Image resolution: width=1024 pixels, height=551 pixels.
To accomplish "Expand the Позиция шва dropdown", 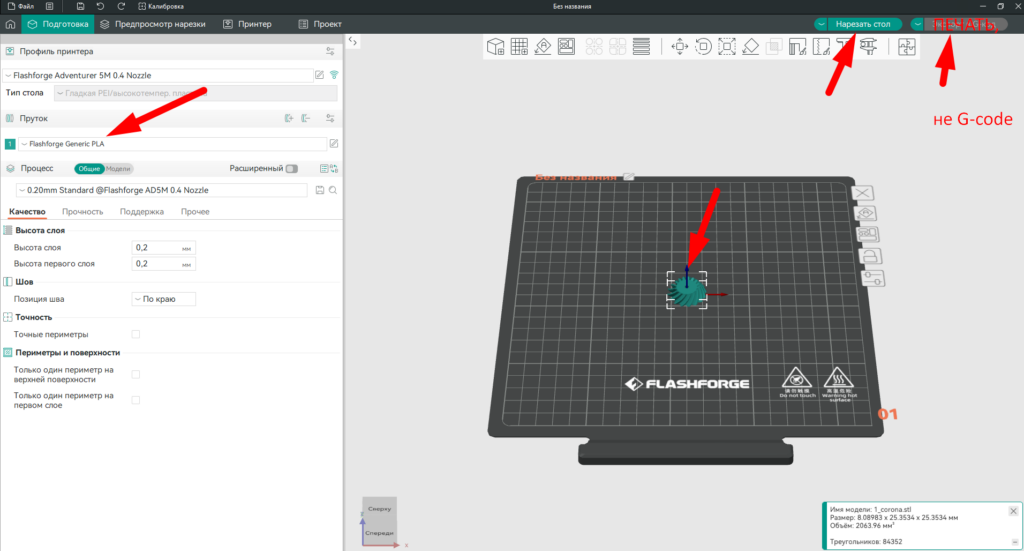I will [163, 298].
